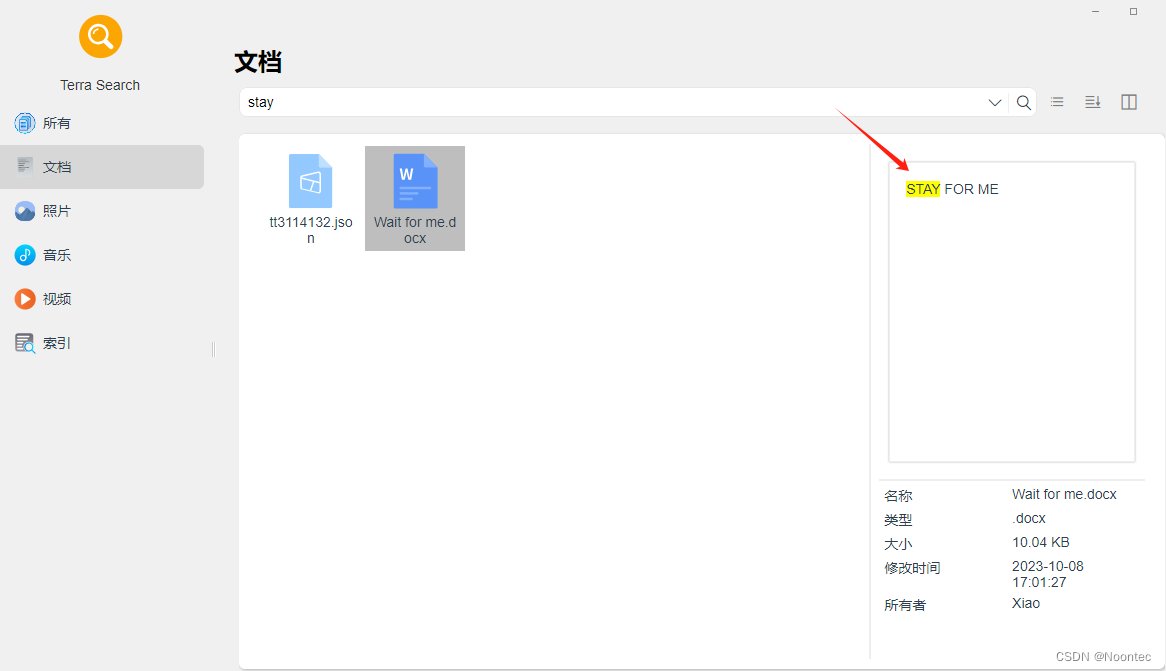This screenshot has height=671, width=1166.
Task: Click the sidebar splitter handle
Action: (x=213, y=350)
